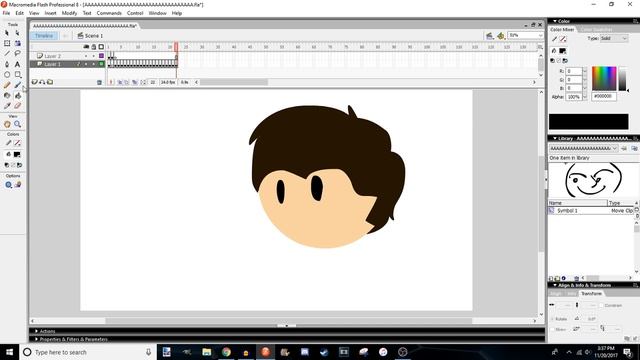The height and width of the screenshot is (360, 640).
Task: Click the Add Motion Guide icon
Action: point(42,82)
